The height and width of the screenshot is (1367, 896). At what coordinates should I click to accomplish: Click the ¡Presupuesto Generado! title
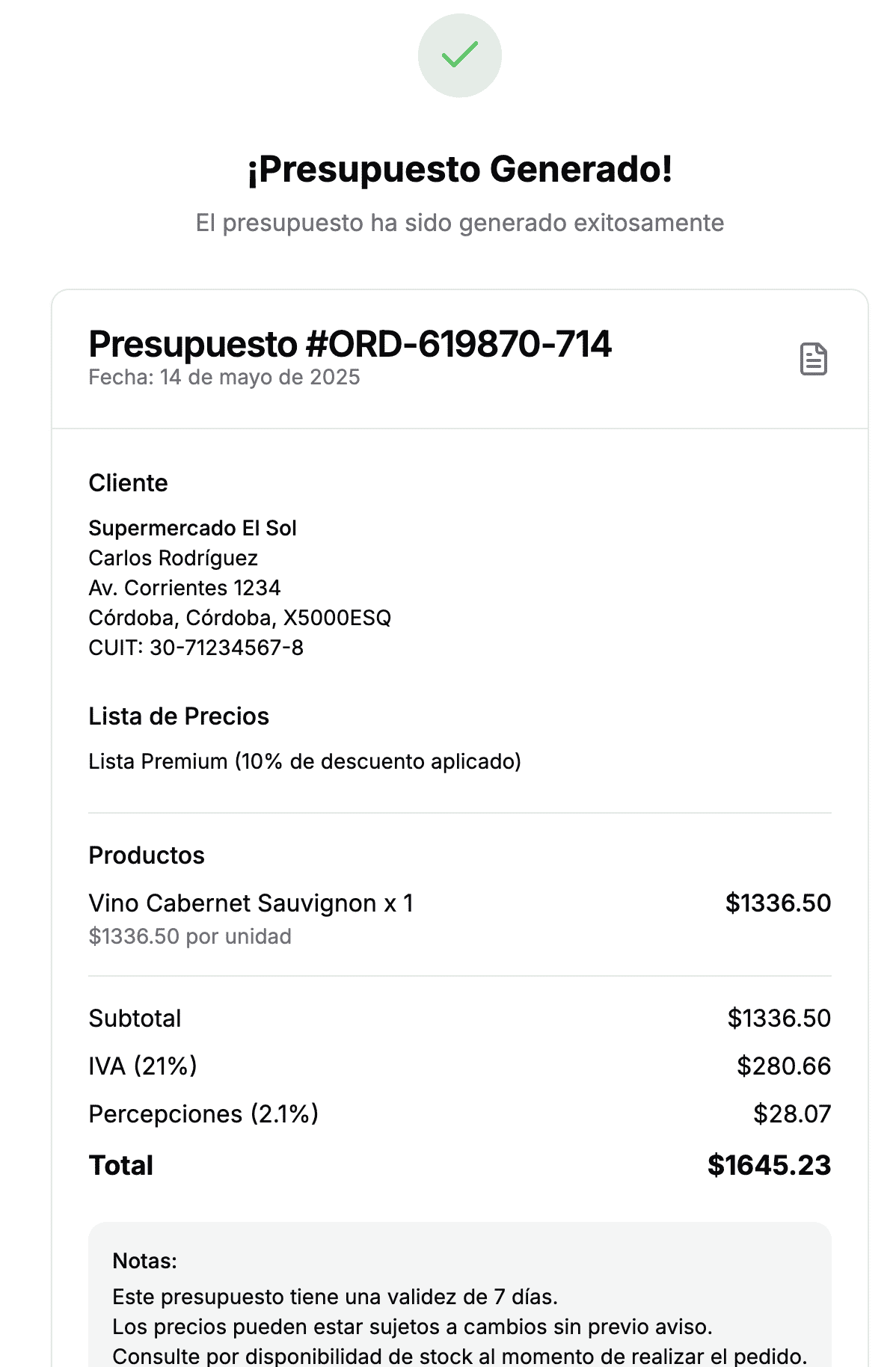pos(459,169)
